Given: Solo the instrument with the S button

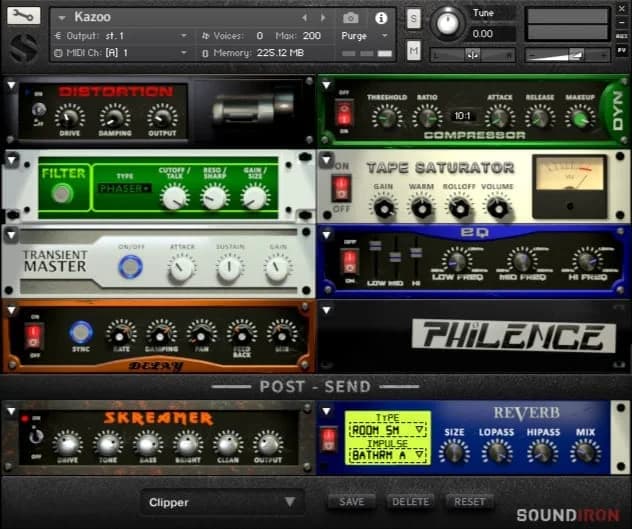Looking at the screenshot, I should pyautogui.click(x=414, y=19).
